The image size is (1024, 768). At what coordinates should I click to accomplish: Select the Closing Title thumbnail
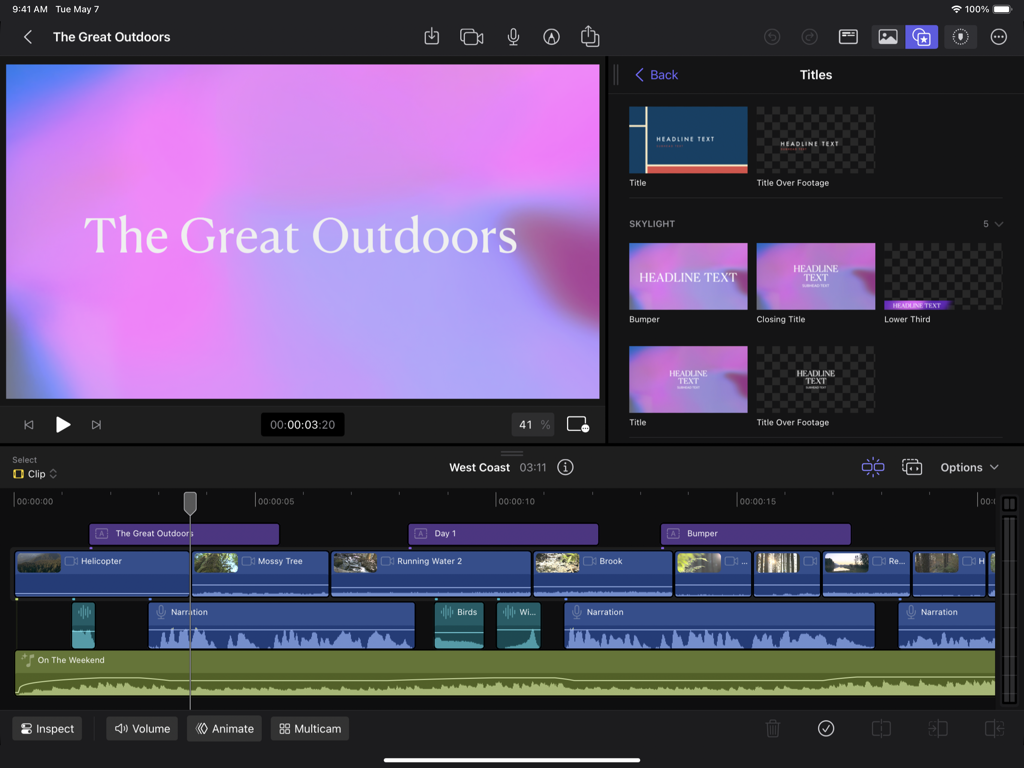tap(815, 276)
